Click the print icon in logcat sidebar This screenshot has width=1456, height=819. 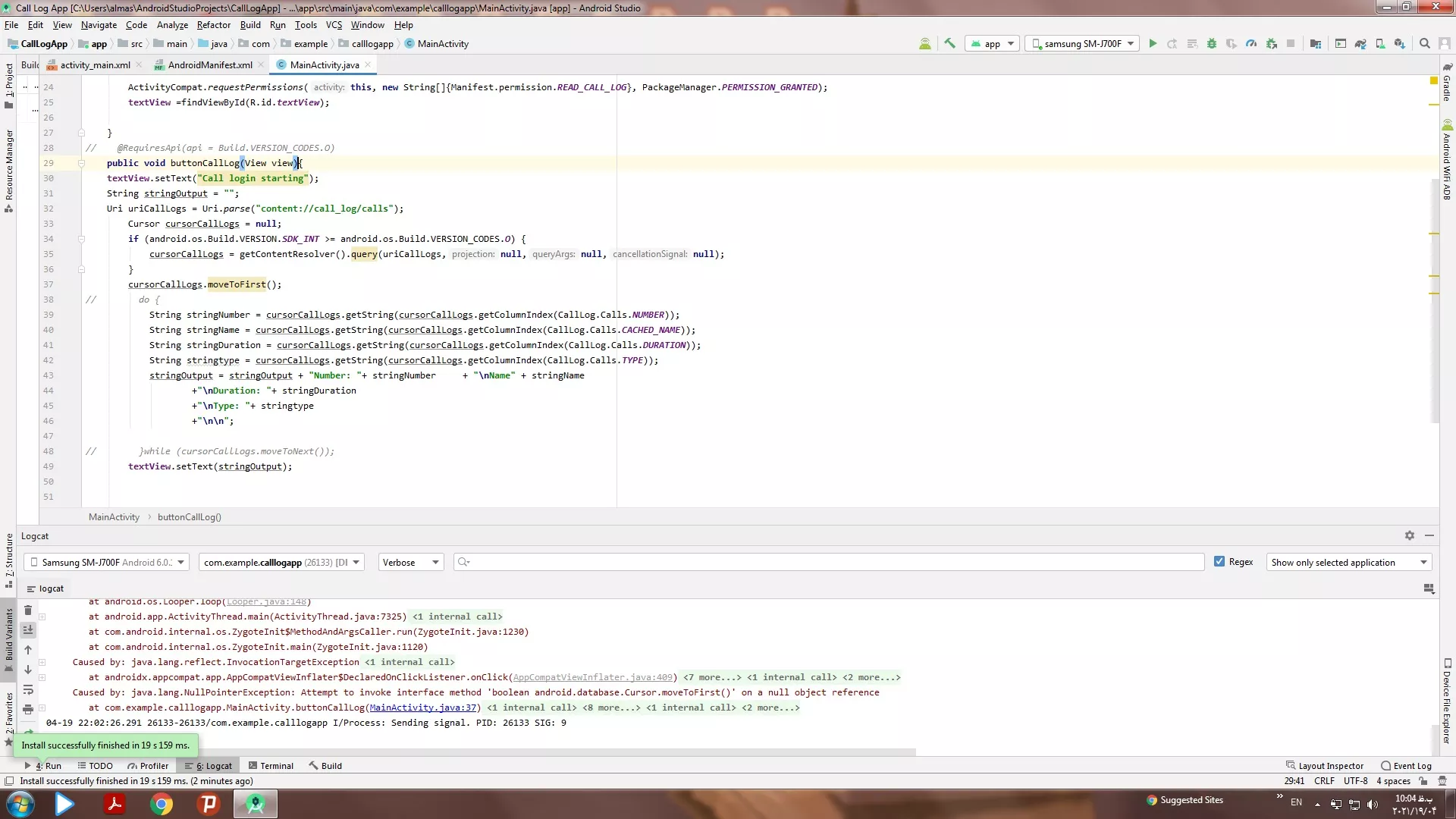[x=28, y=710]
